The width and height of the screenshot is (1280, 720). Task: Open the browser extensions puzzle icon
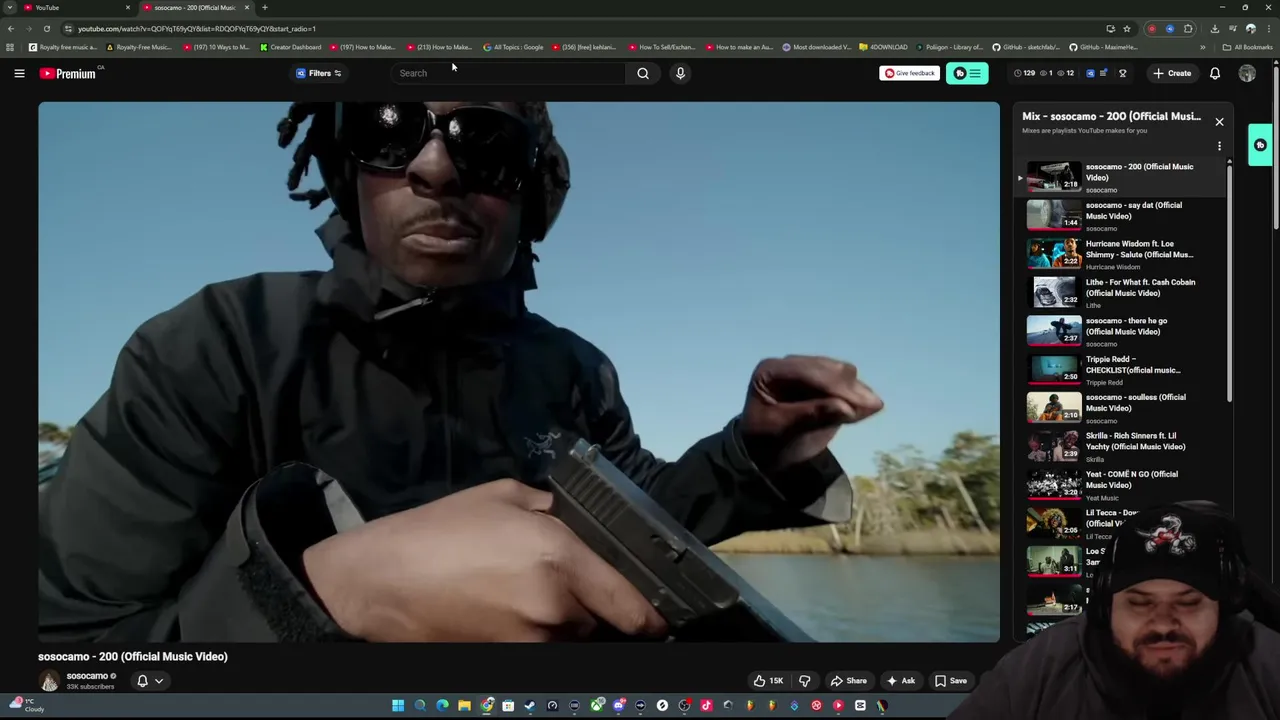point(1188,29)
